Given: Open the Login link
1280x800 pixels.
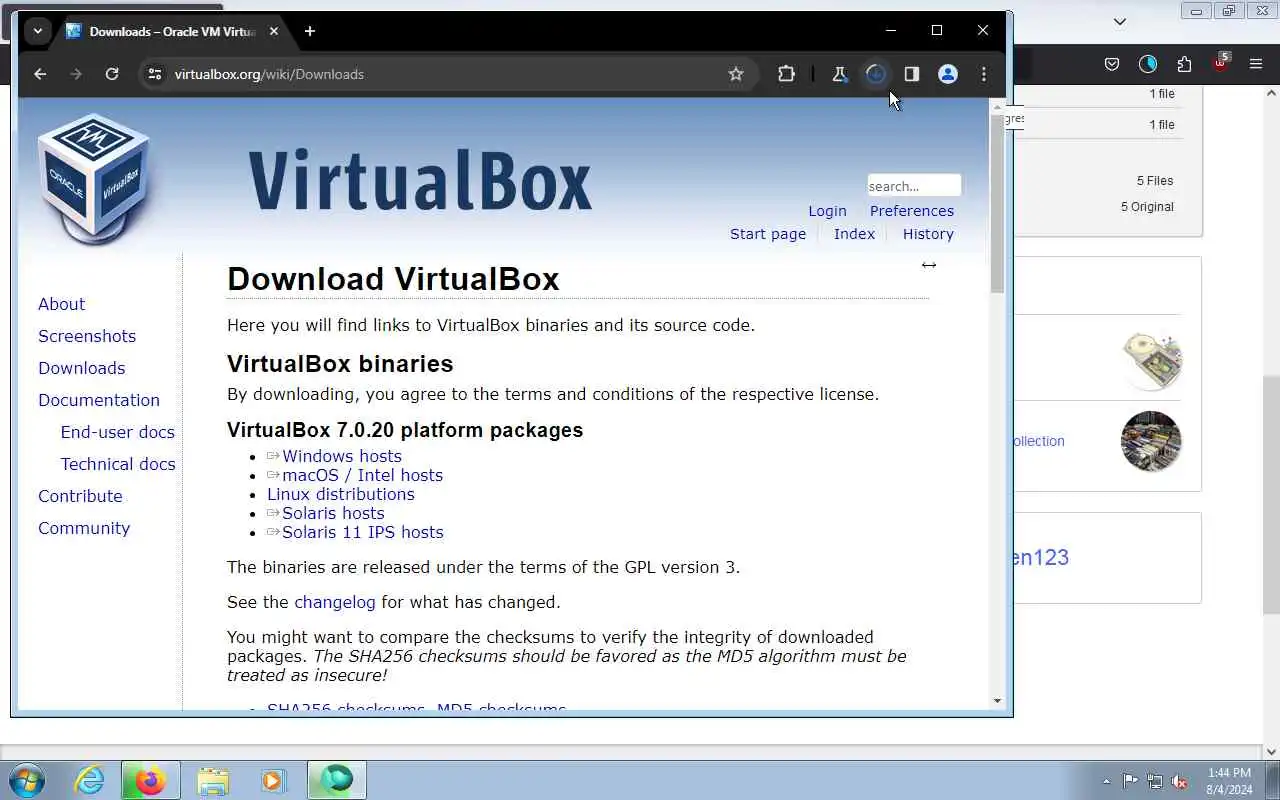Looking at the screenshot, I should point(827,211).
